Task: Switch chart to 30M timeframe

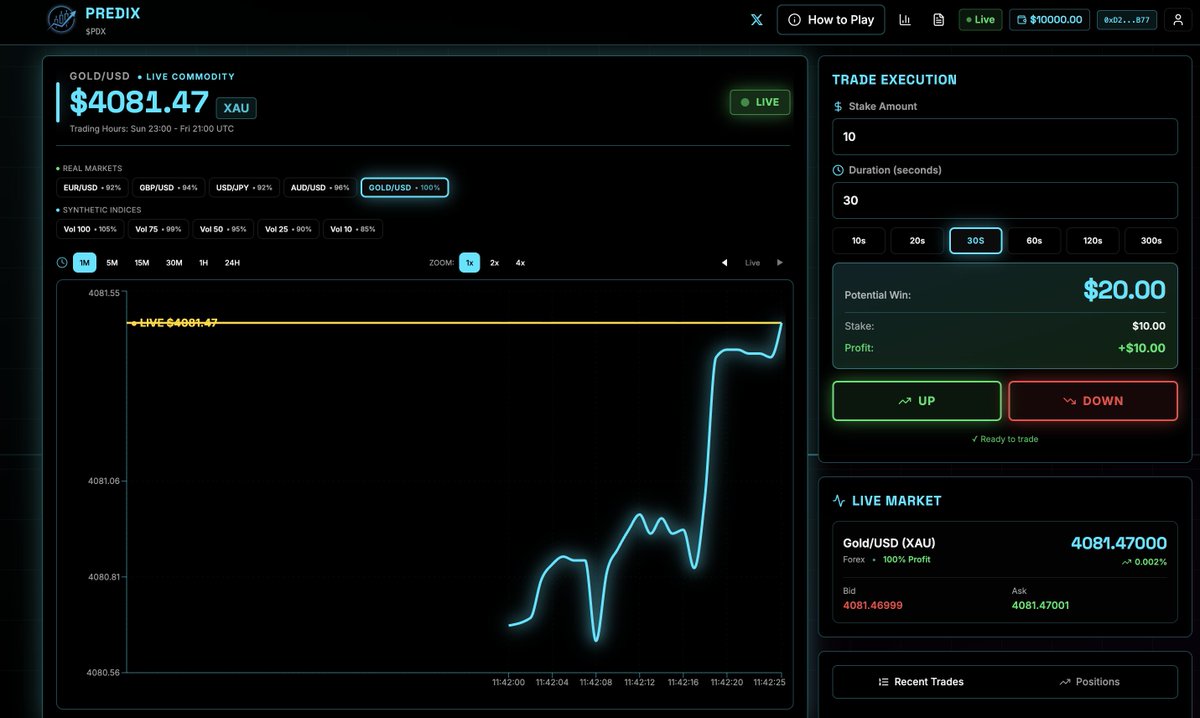Action: [174, 263]
